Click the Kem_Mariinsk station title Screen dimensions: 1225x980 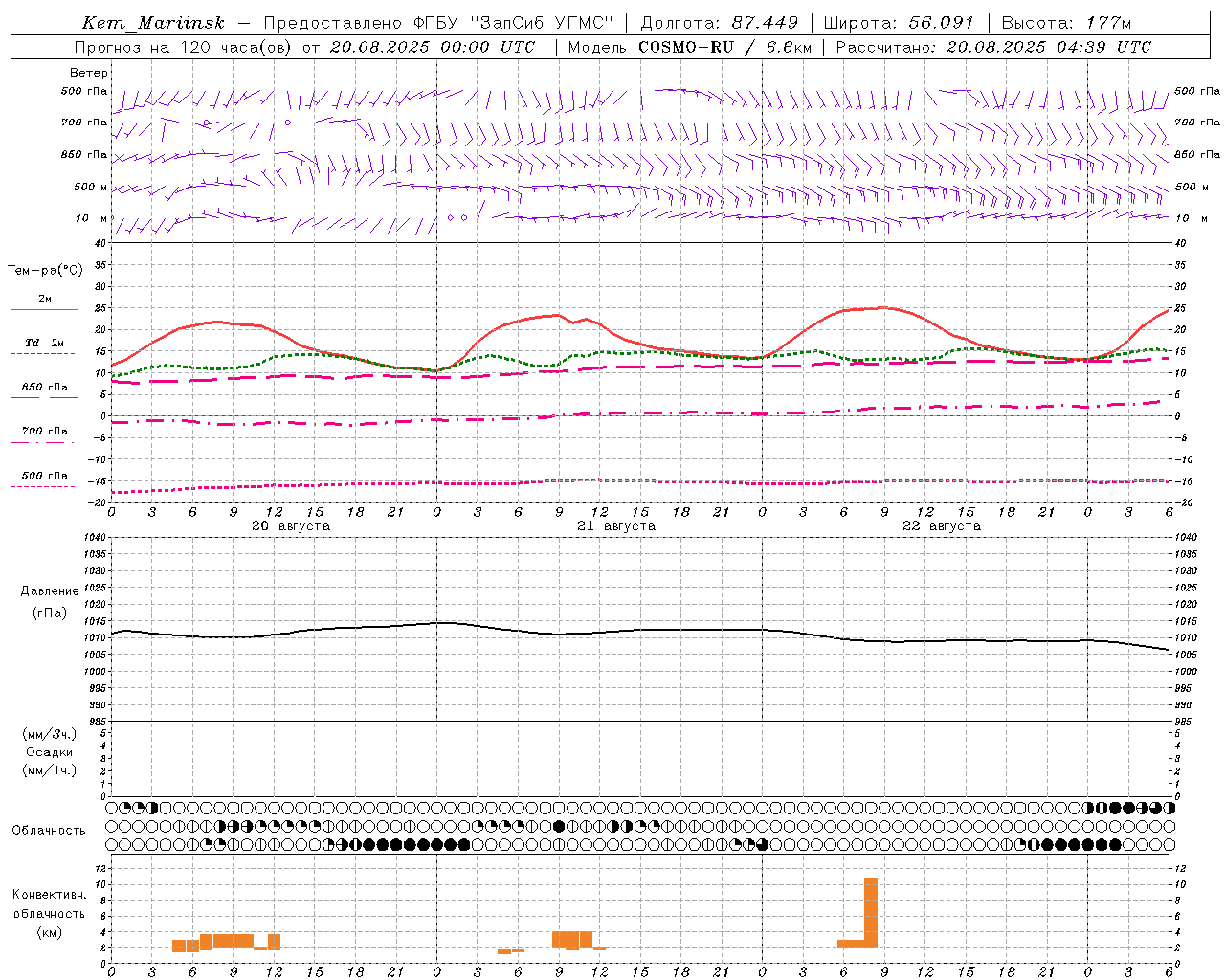point(153,23)
